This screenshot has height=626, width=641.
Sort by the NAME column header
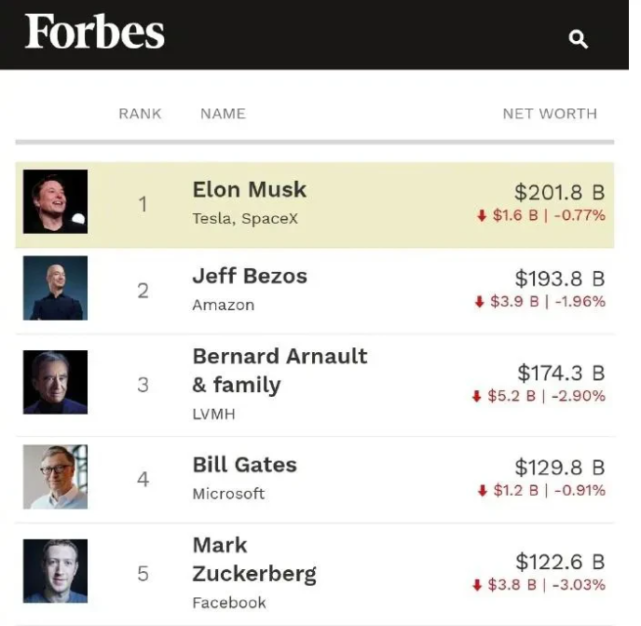click(x=223, y=114)
